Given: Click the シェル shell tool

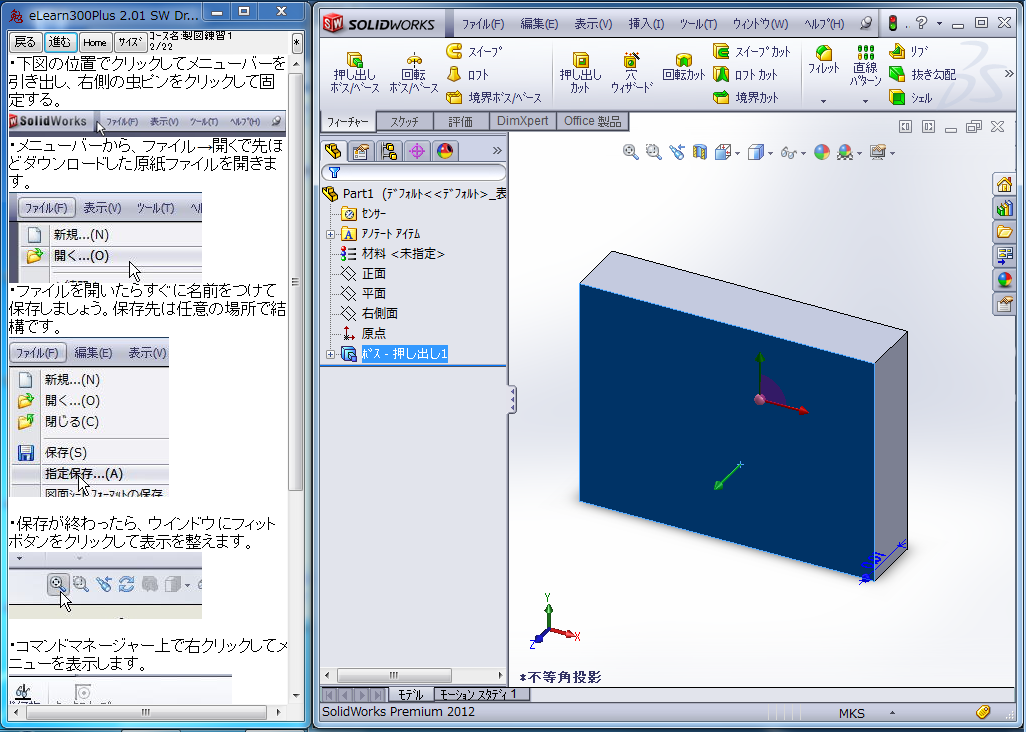Looking at the screenshot, I should click(x=911, y=97).
